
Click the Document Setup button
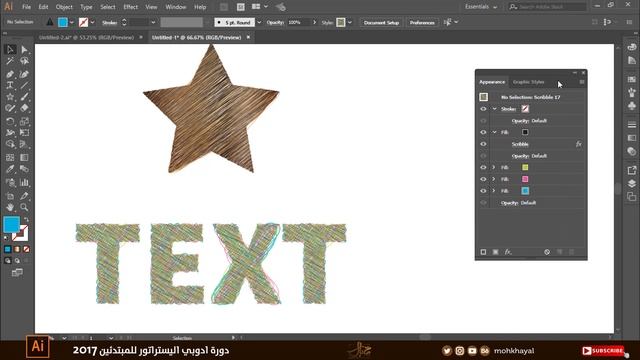(x=381, y=22)
